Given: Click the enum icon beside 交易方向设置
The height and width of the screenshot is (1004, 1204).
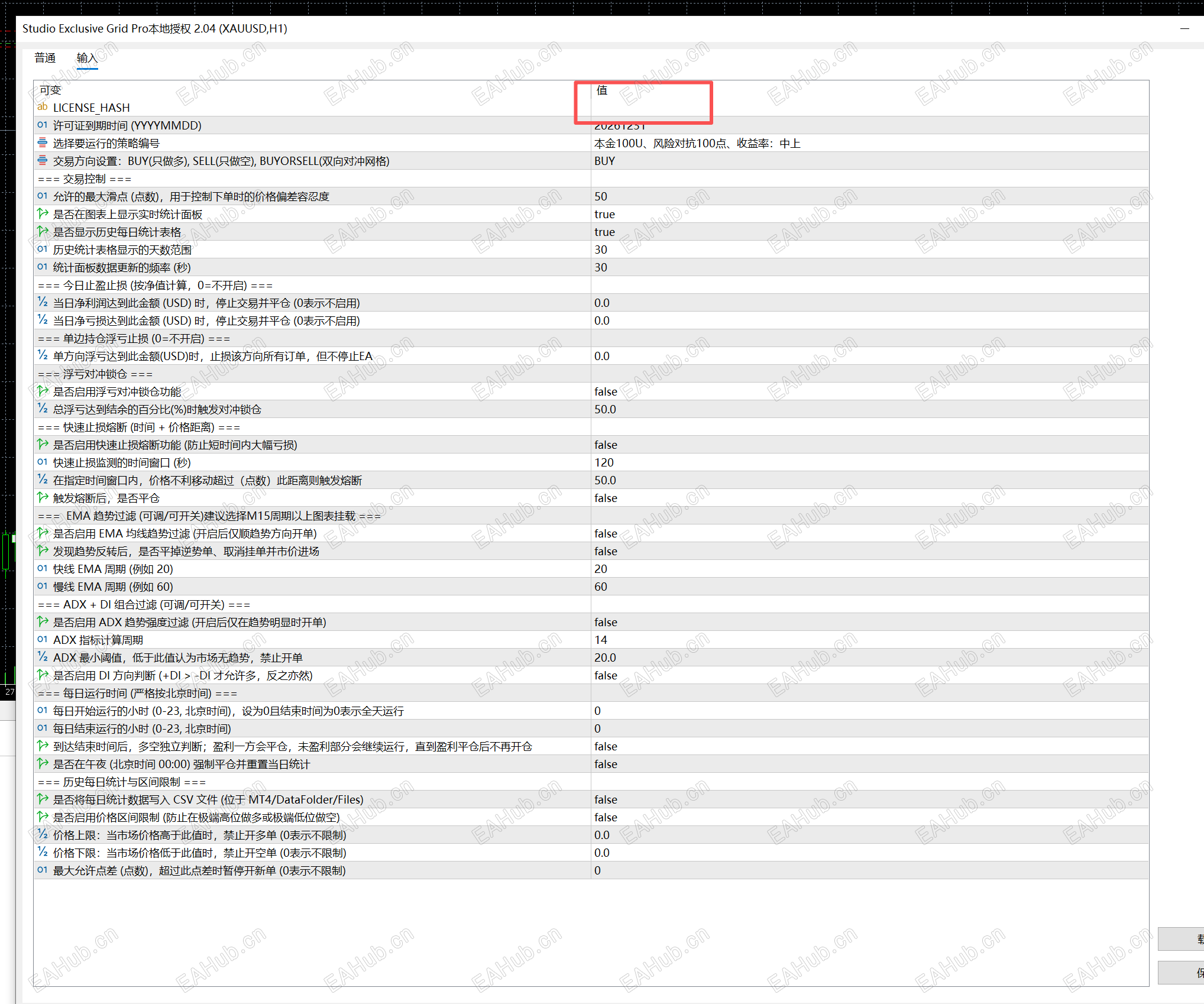Looking at the screenshot, I should click(42, 160).
